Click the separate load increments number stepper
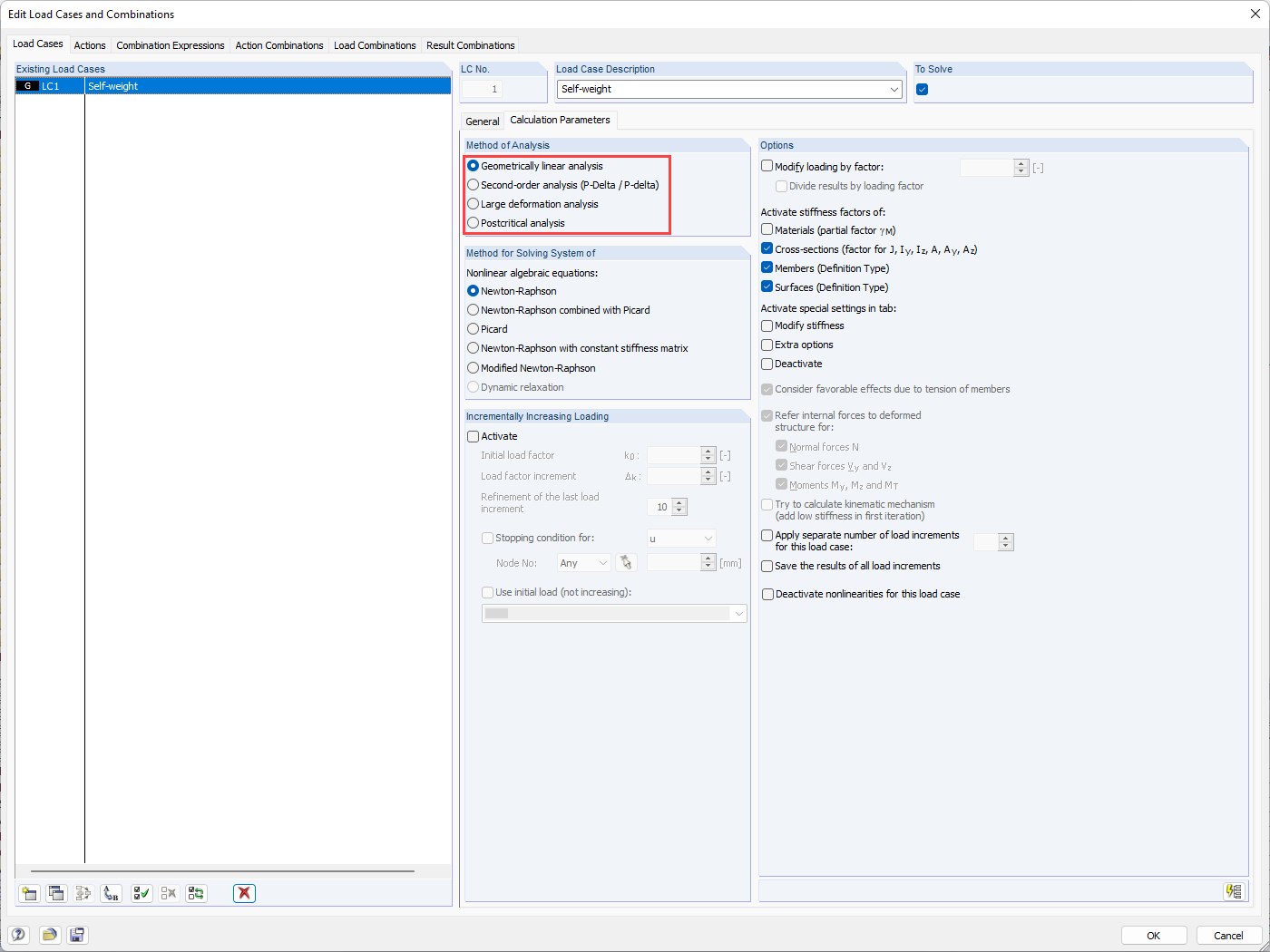 coord(1006,542)
